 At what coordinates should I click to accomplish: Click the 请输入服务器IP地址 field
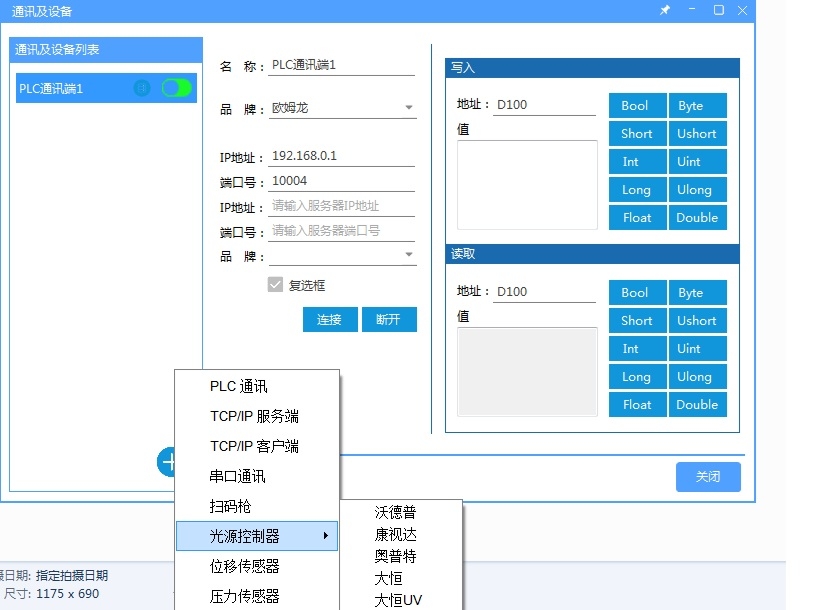point(342,206)
